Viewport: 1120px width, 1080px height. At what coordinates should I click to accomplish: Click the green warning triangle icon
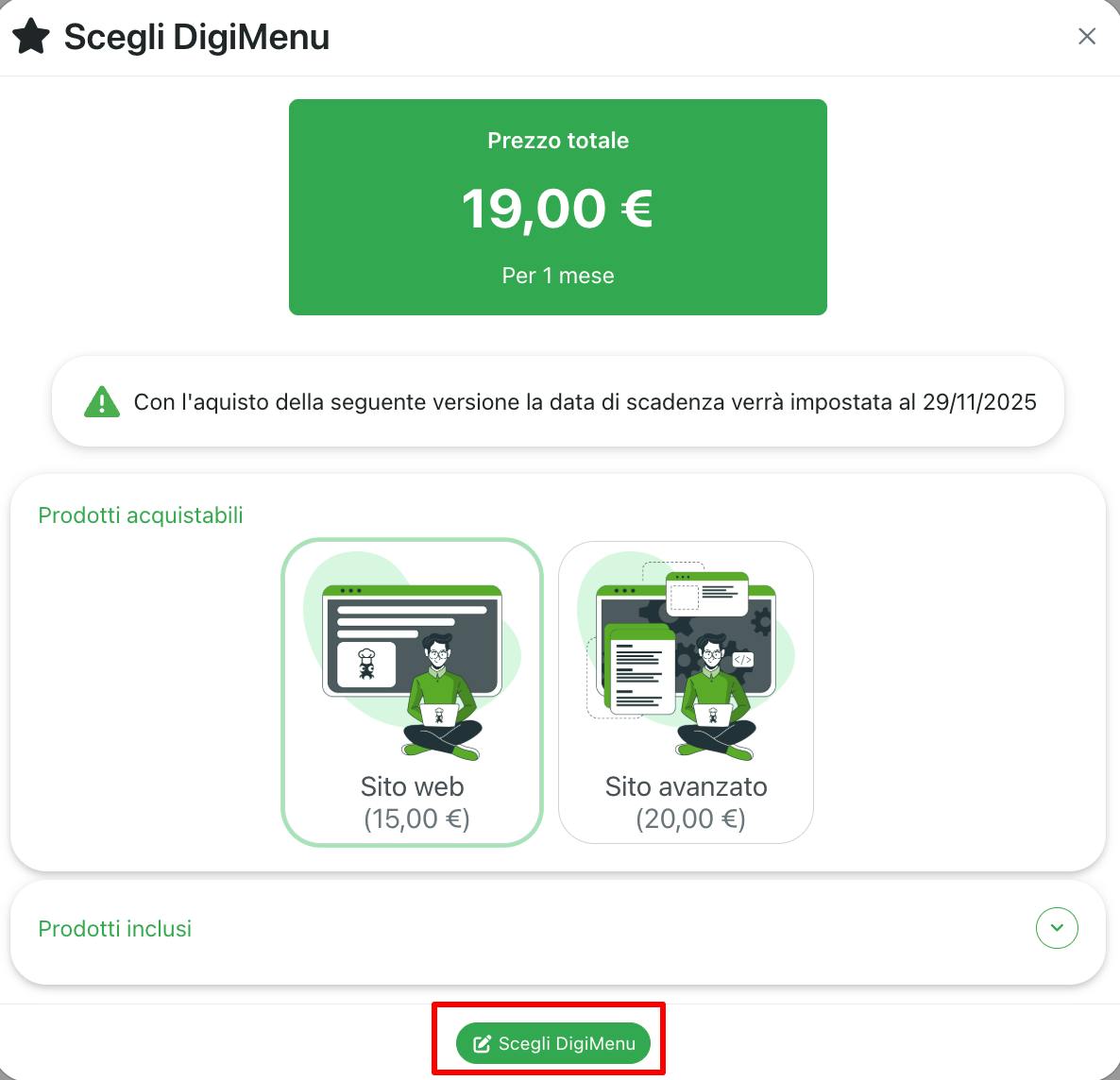coord(101,401)
